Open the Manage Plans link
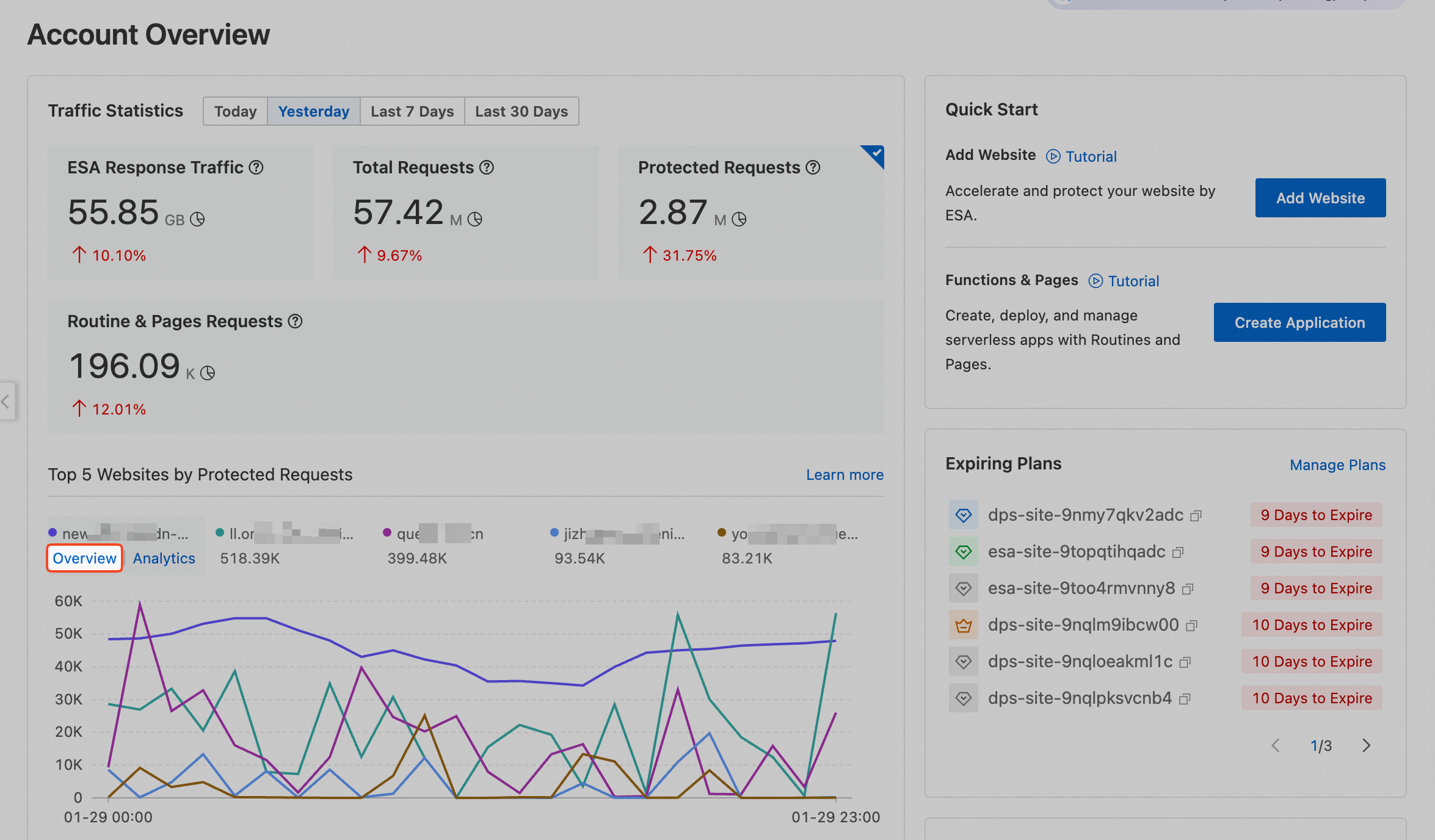This screenshot has width=1435, height=840. pos(1337,465)
